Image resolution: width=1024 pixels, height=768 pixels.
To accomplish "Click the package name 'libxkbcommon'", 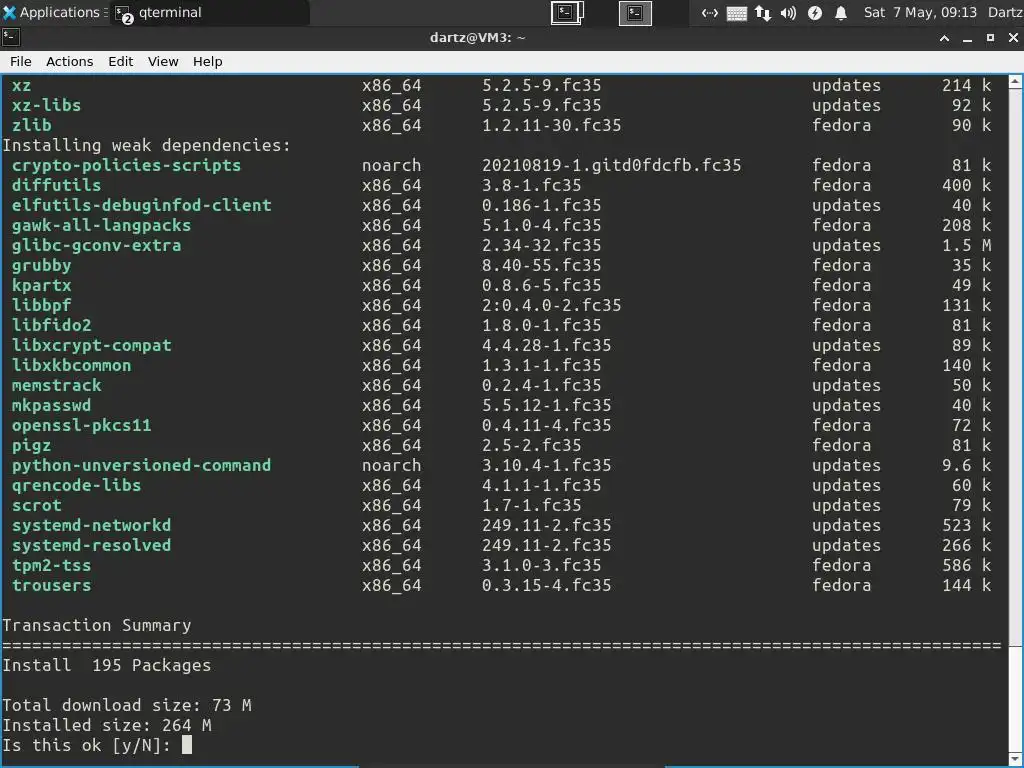I will [x=71, y=365].
